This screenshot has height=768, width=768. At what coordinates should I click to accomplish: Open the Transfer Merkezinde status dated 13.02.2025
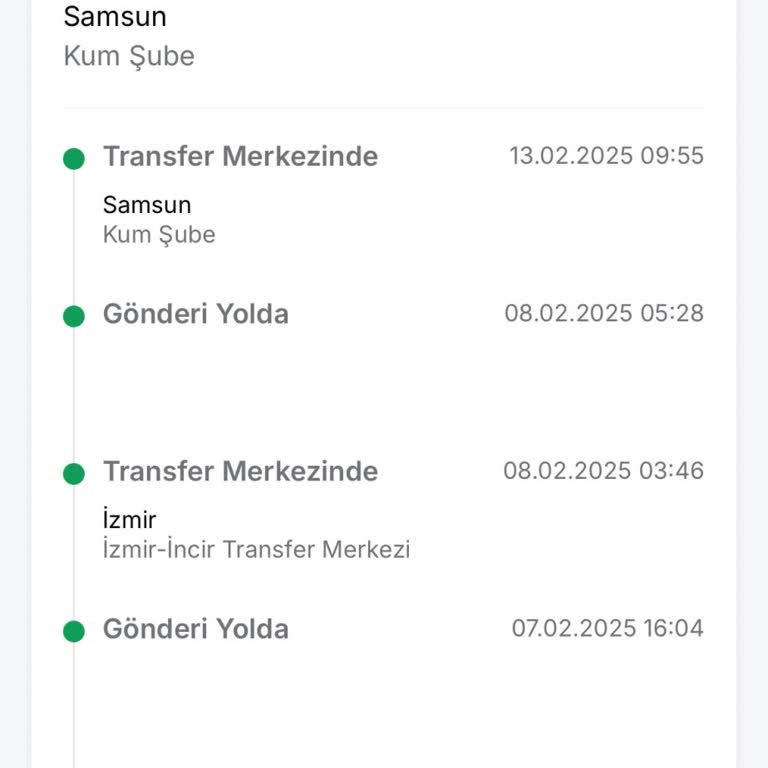click(240, 157)
